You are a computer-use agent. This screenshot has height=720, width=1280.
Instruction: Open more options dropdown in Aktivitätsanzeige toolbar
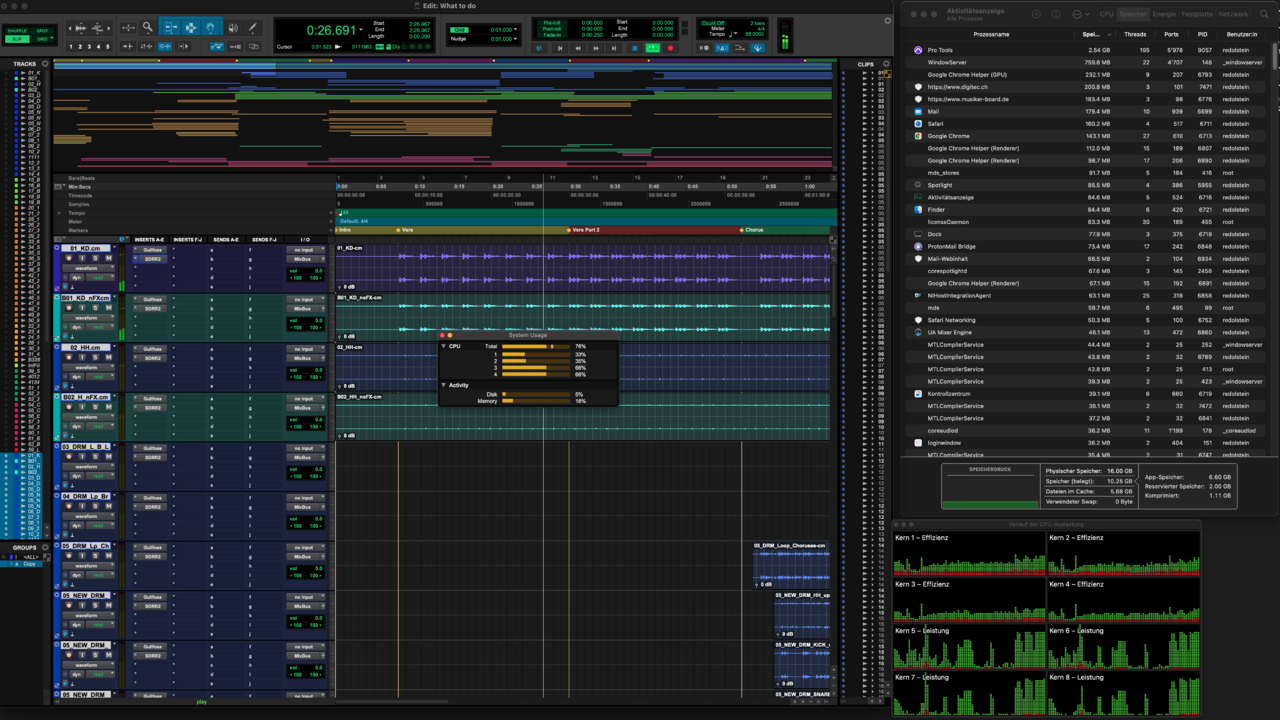(1080, 14)
